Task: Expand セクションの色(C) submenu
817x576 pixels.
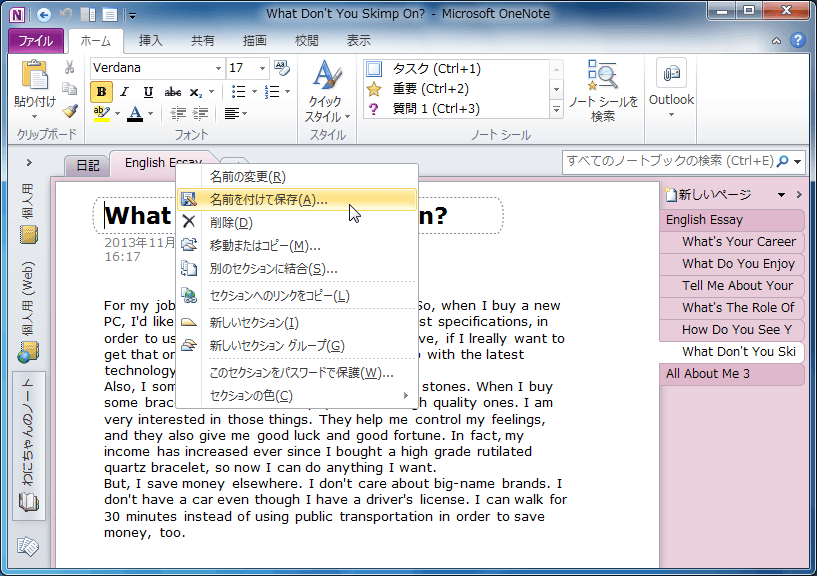Action: point(297,396)
